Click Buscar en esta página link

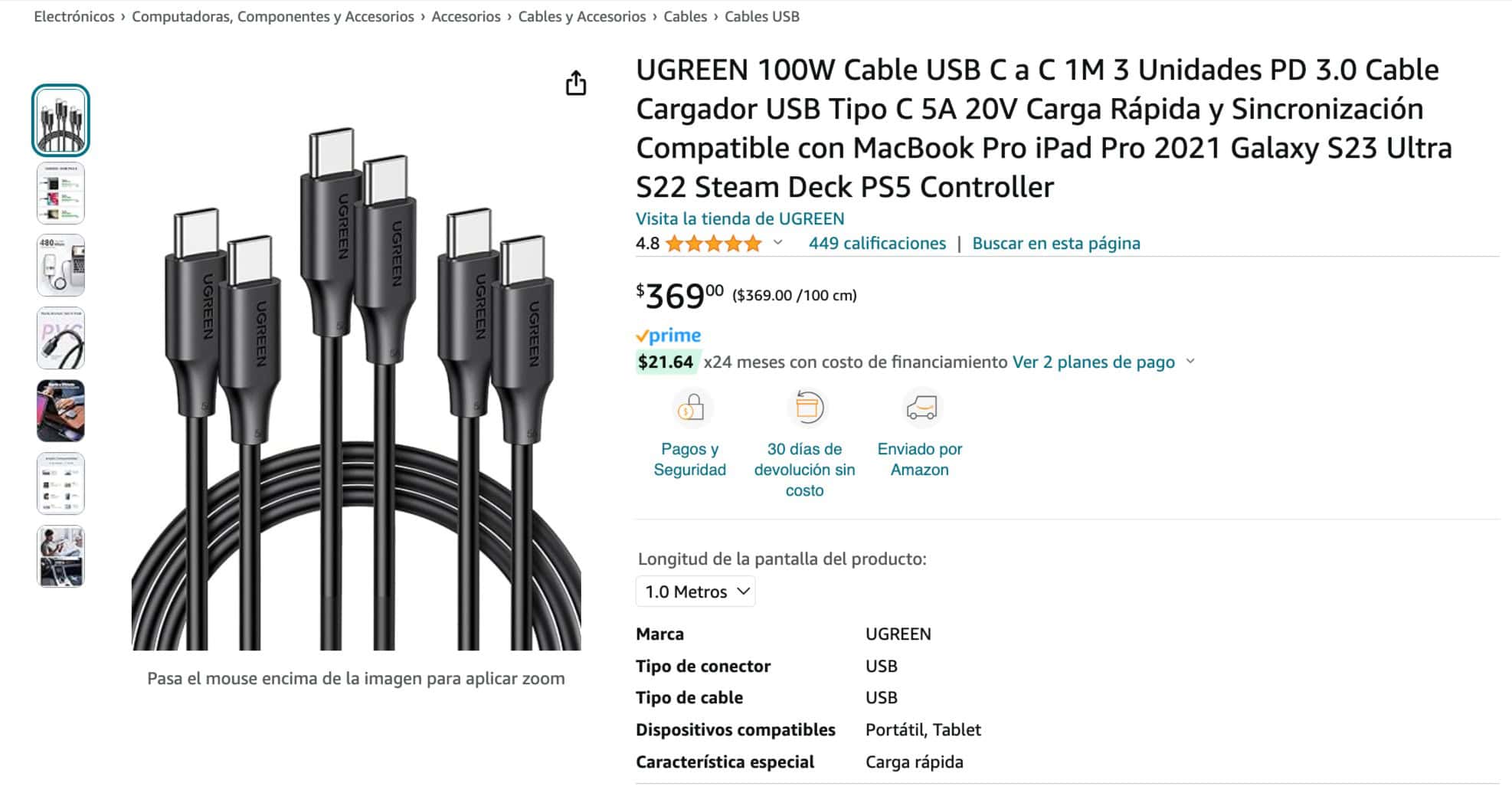pos(1055,244)
